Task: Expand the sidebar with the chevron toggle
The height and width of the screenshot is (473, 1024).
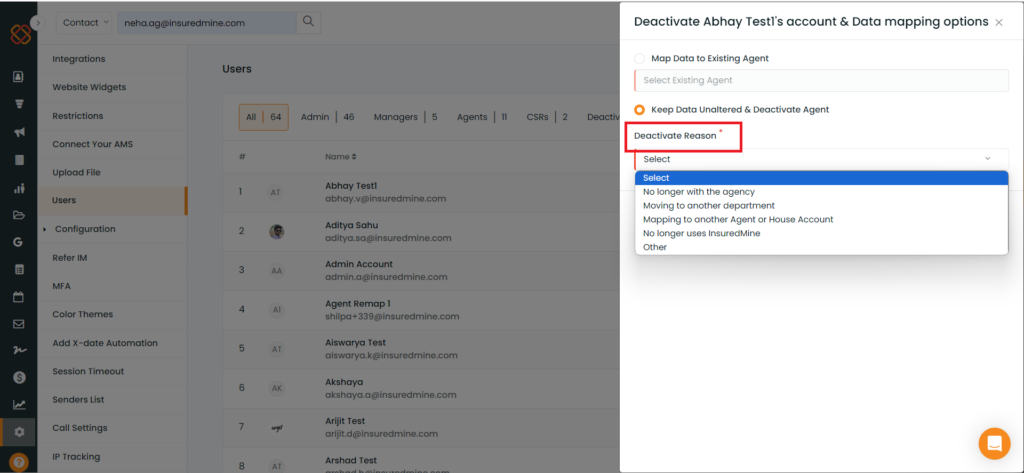Action: 38,22
